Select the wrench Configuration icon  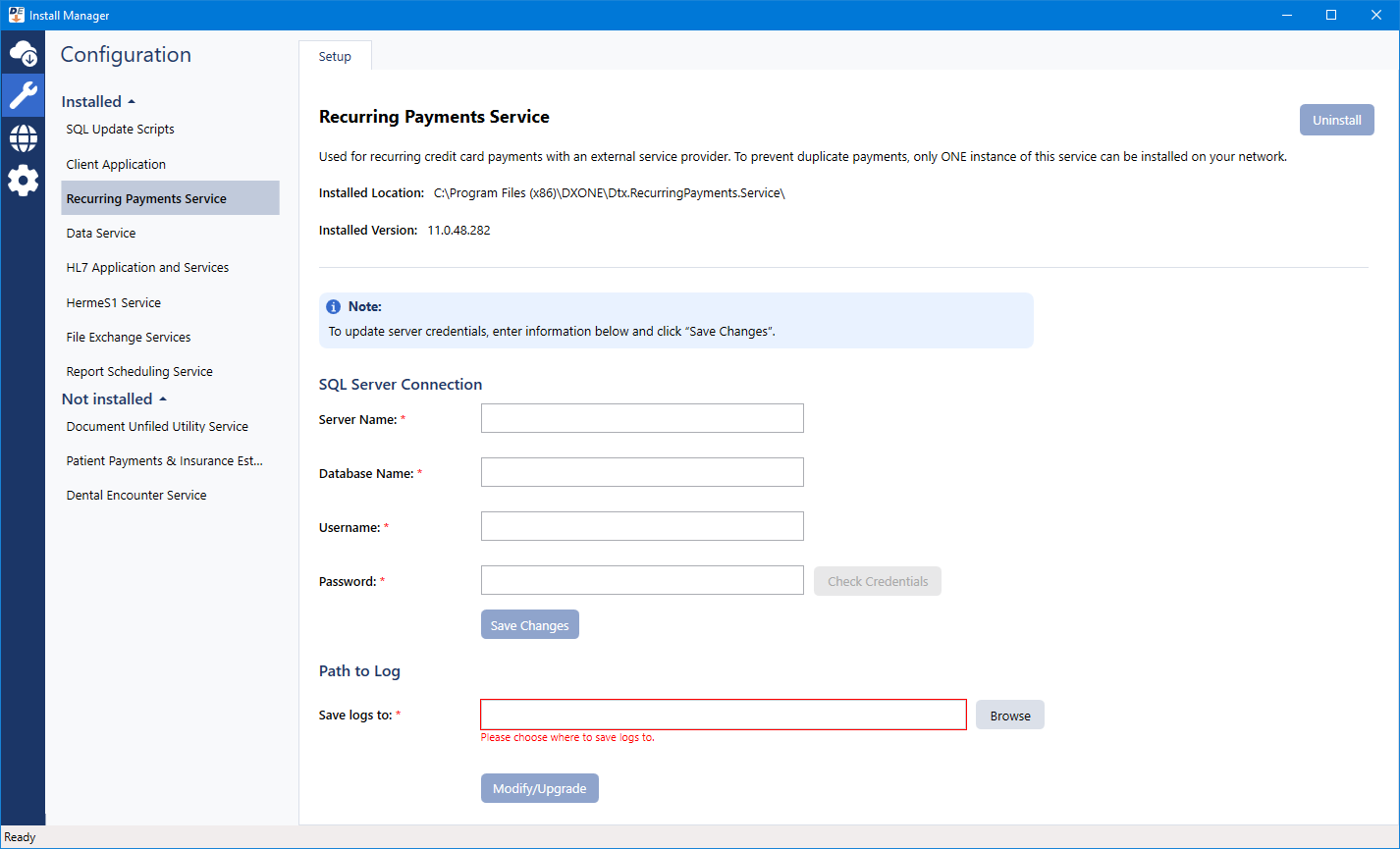(x=23, y=95)
